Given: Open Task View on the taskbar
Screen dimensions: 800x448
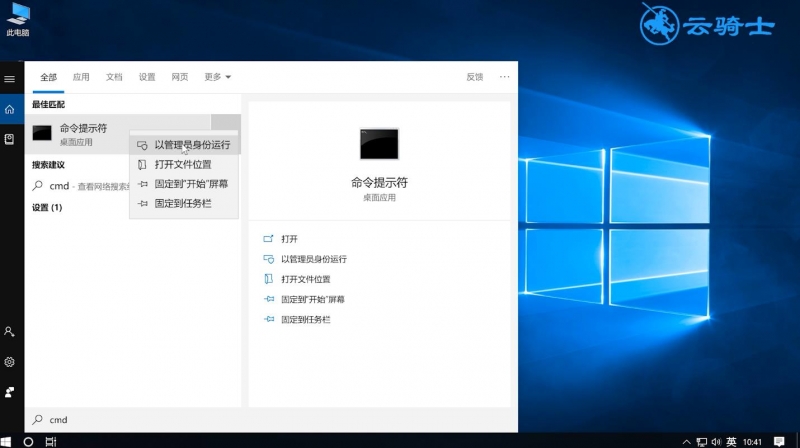Looking at the screenshot, I should point(51,441).
